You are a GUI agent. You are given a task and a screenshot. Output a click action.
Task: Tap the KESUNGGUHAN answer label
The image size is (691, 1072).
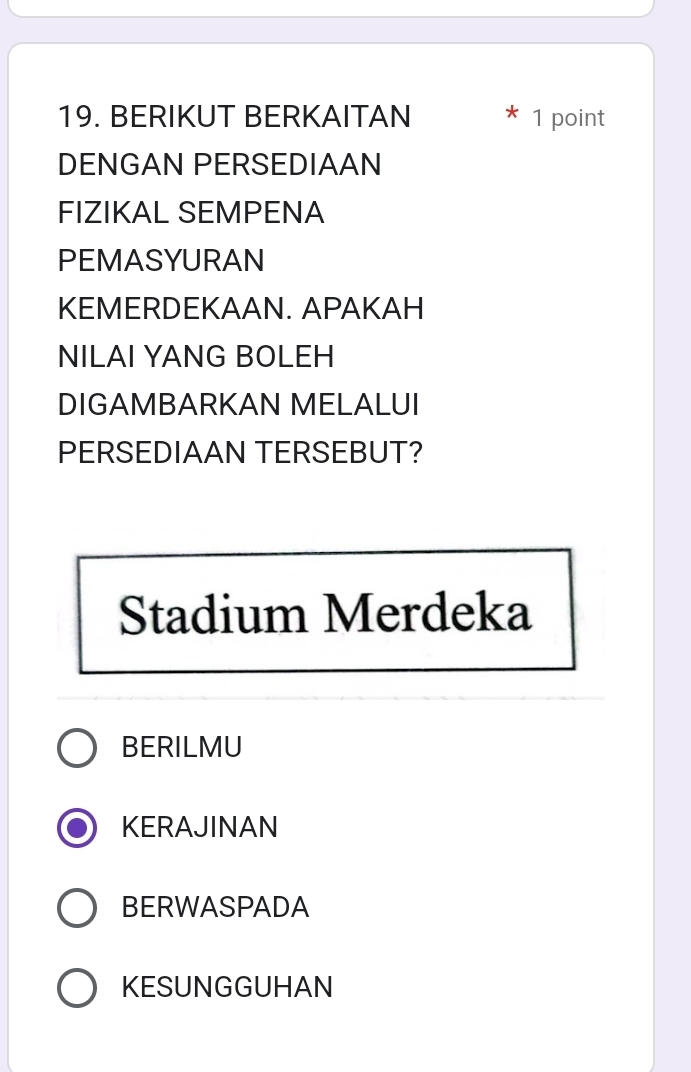pos(227,988)
